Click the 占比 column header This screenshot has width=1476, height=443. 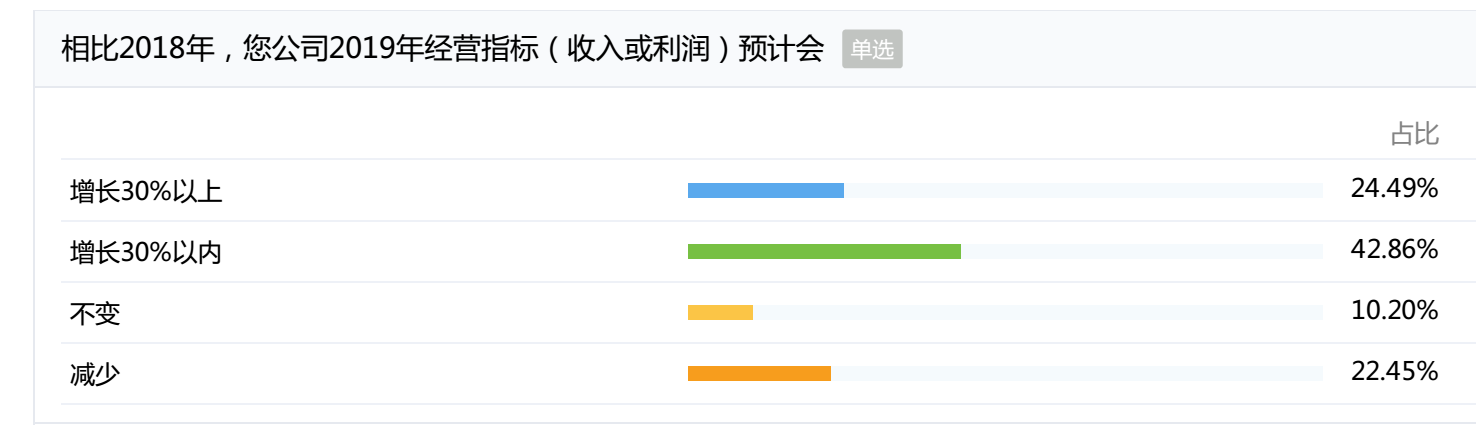pyautogui.click(x=1414, y=134)
